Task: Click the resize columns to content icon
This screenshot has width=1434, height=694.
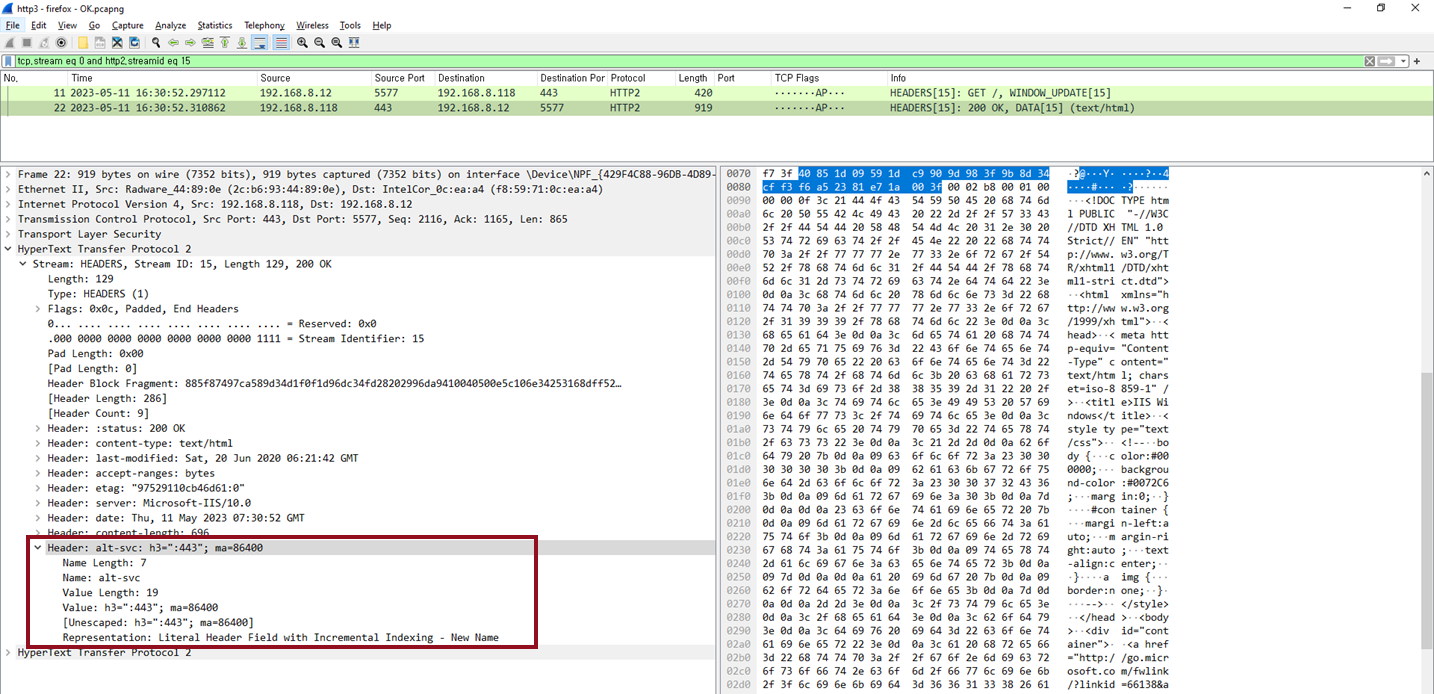Action: click(354, 43)
